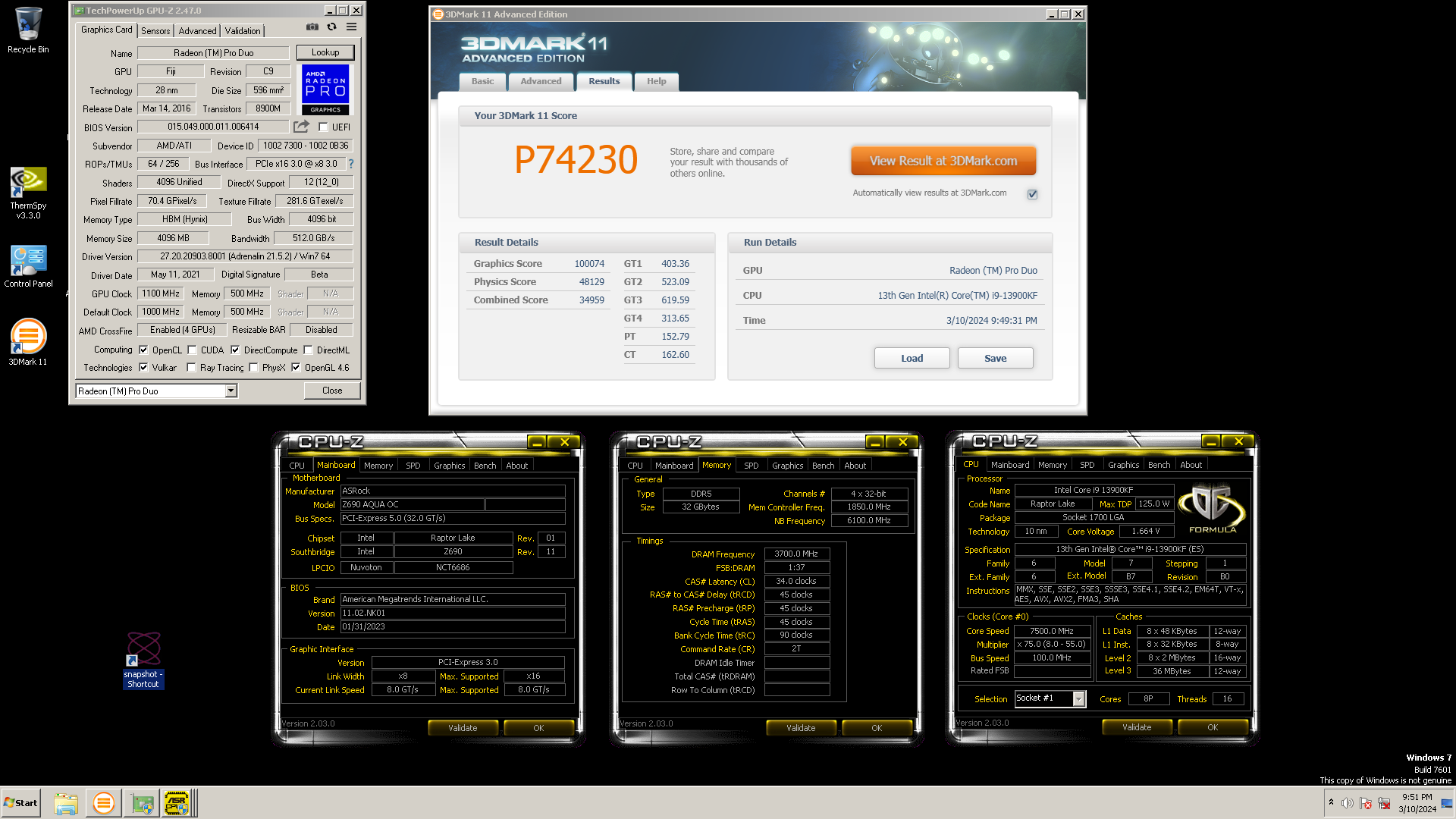Viewport: 1456px width, 819px height.
Task: Click the 3DMark 11 title bar app icon
Action: click(438, 14)
